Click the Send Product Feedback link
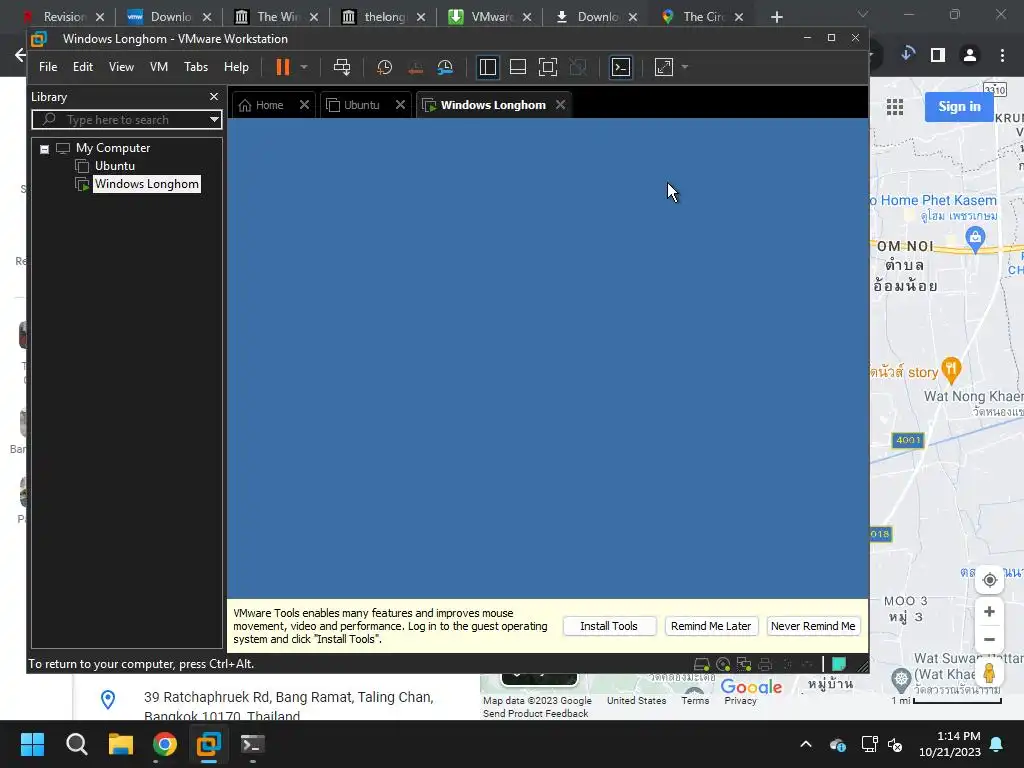Image resolution: width=1024 pixels, height=768 pixels. pos(536,713)
